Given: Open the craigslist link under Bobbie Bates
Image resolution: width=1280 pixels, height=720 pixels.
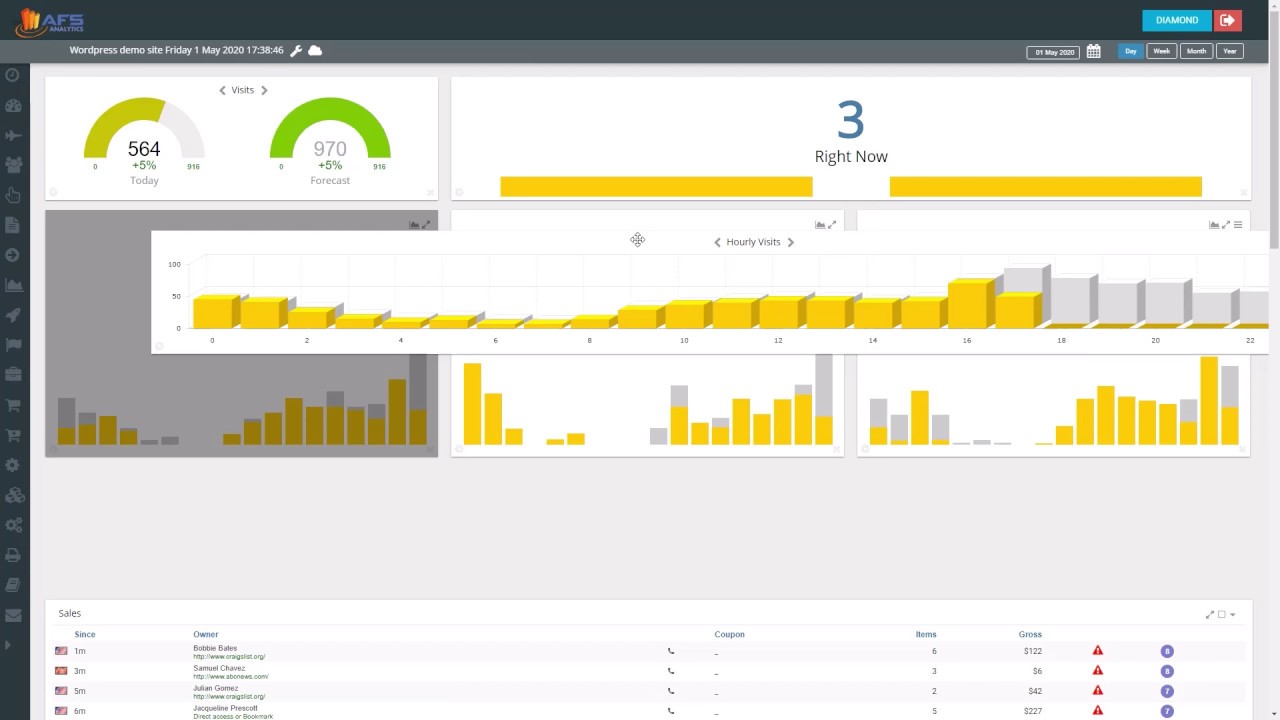Looking at the screenshot, I should [x=229, y=657].
